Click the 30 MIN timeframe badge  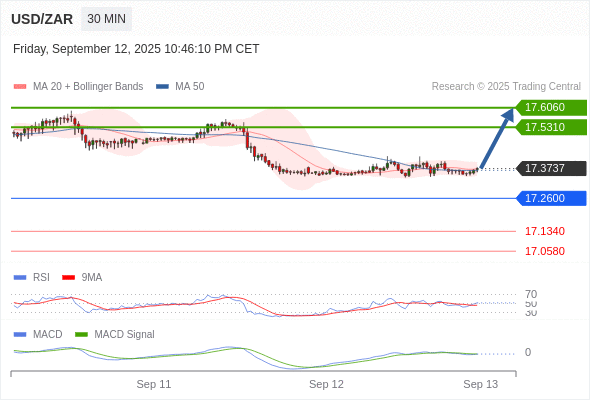point(106,18)
